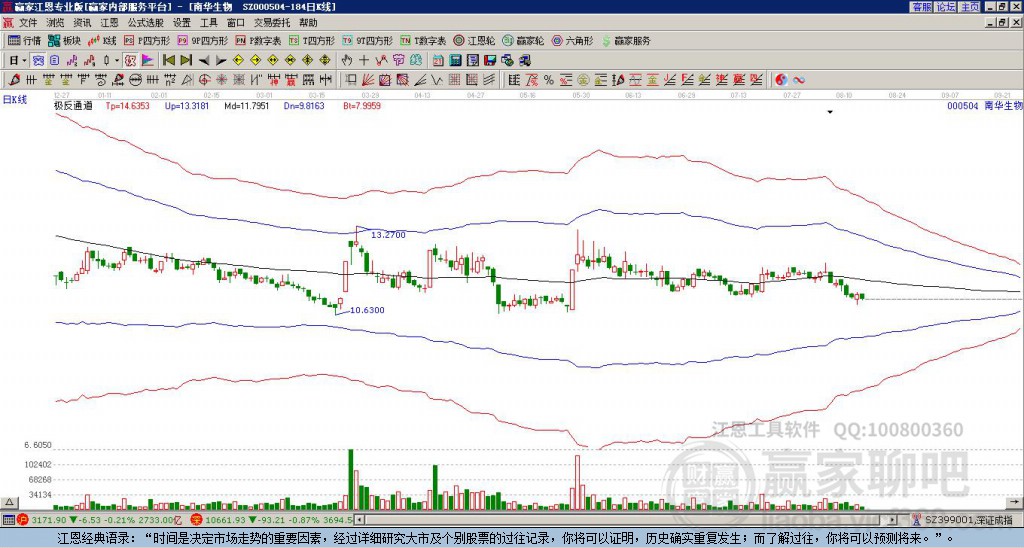Click the 13.2700 high price marker
Screen dimensions: 1024x548
[389, 234]
